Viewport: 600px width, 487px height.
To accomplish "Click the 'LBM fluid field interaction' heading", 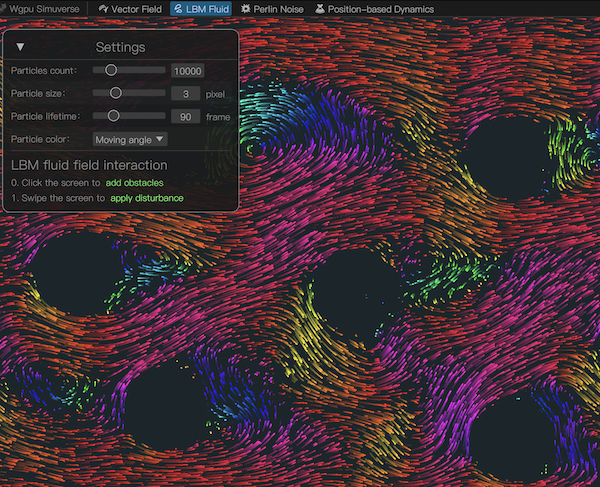I will click(89, 165).
